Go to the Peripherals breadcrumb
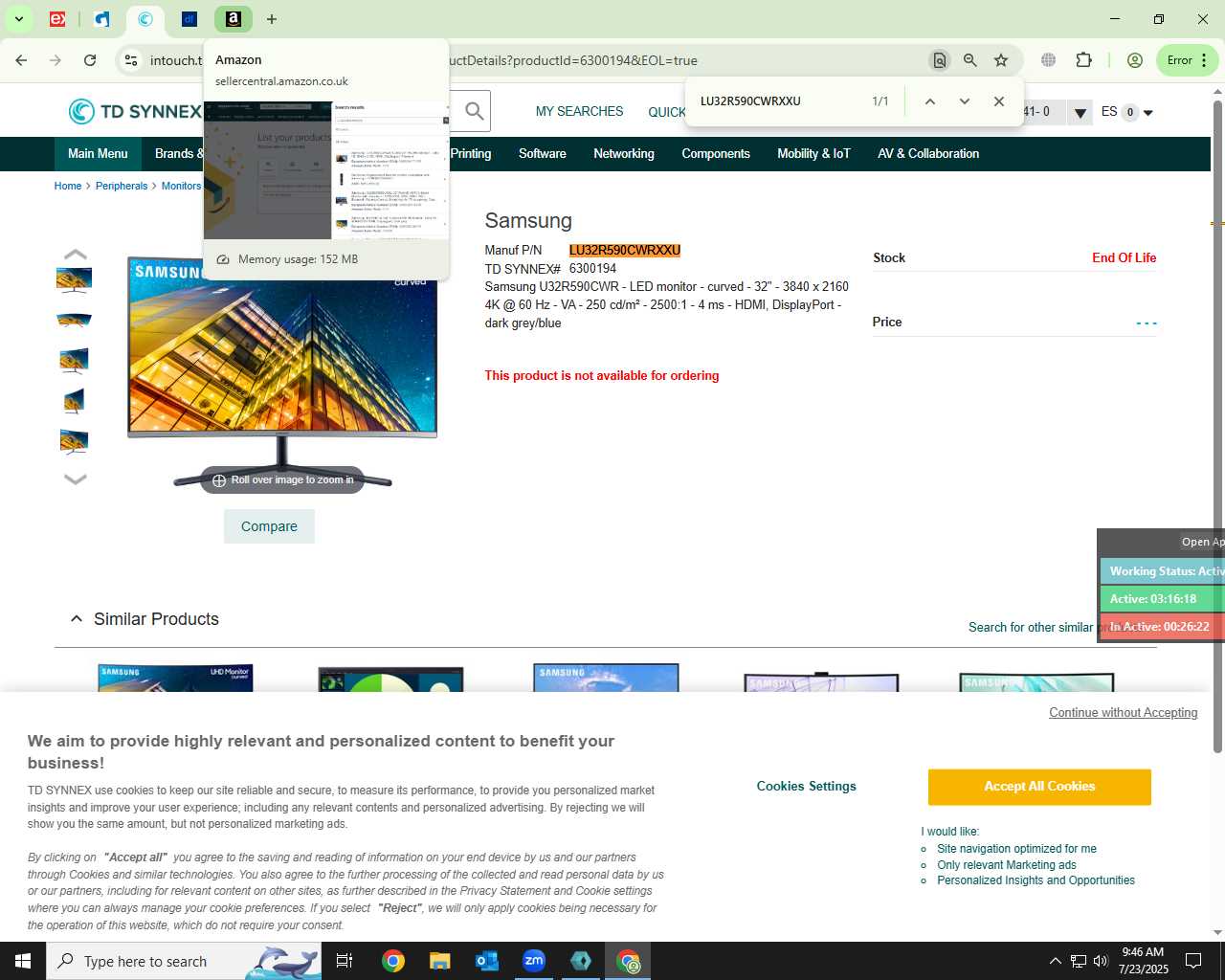This screenshot has height=980, width=1225. (122, 186)
